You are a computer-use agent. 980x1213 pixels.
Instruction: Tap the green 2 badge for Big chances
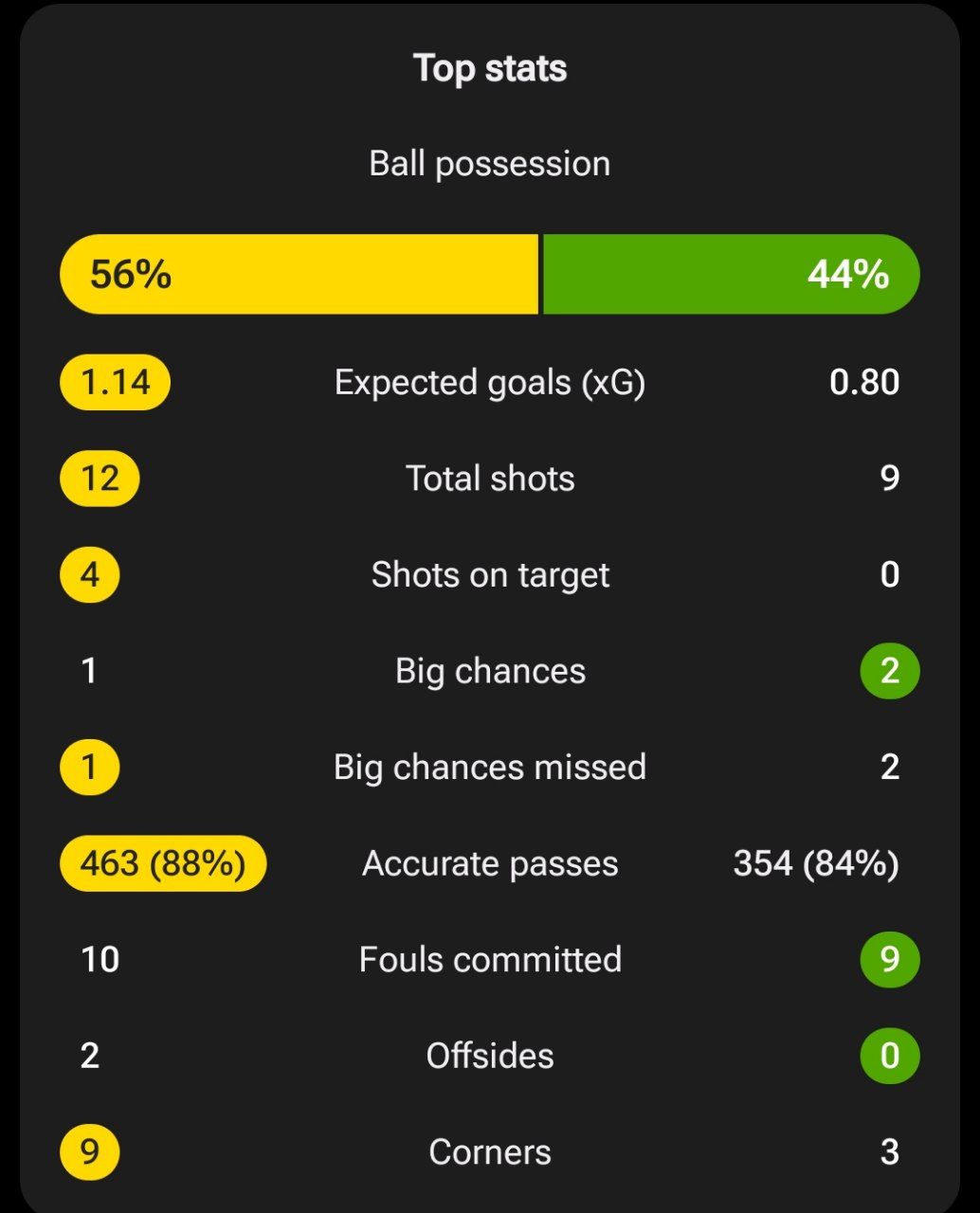coord(890,671)
